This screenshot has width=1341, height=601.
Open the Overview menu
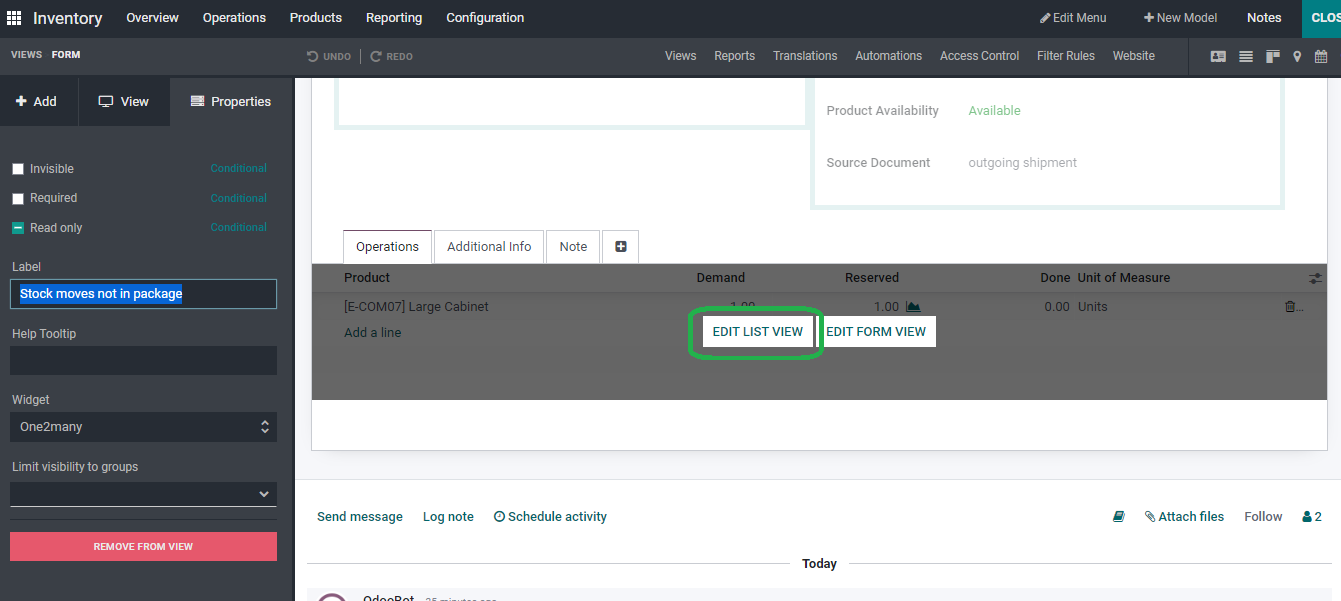tap(152, 18)
